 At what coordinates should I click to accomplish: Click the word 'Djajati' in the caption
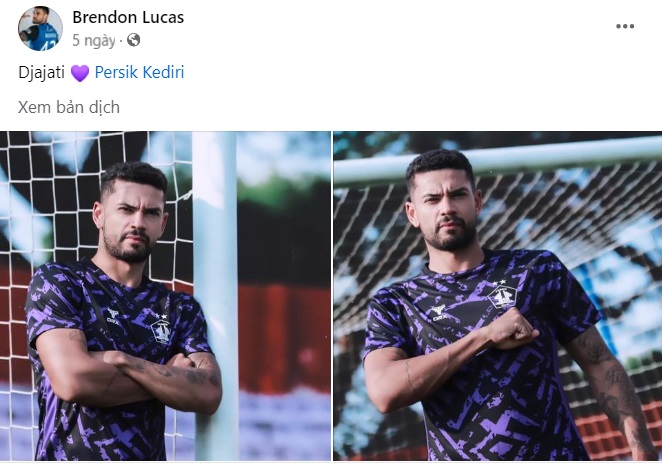click(x=41, y=73)
